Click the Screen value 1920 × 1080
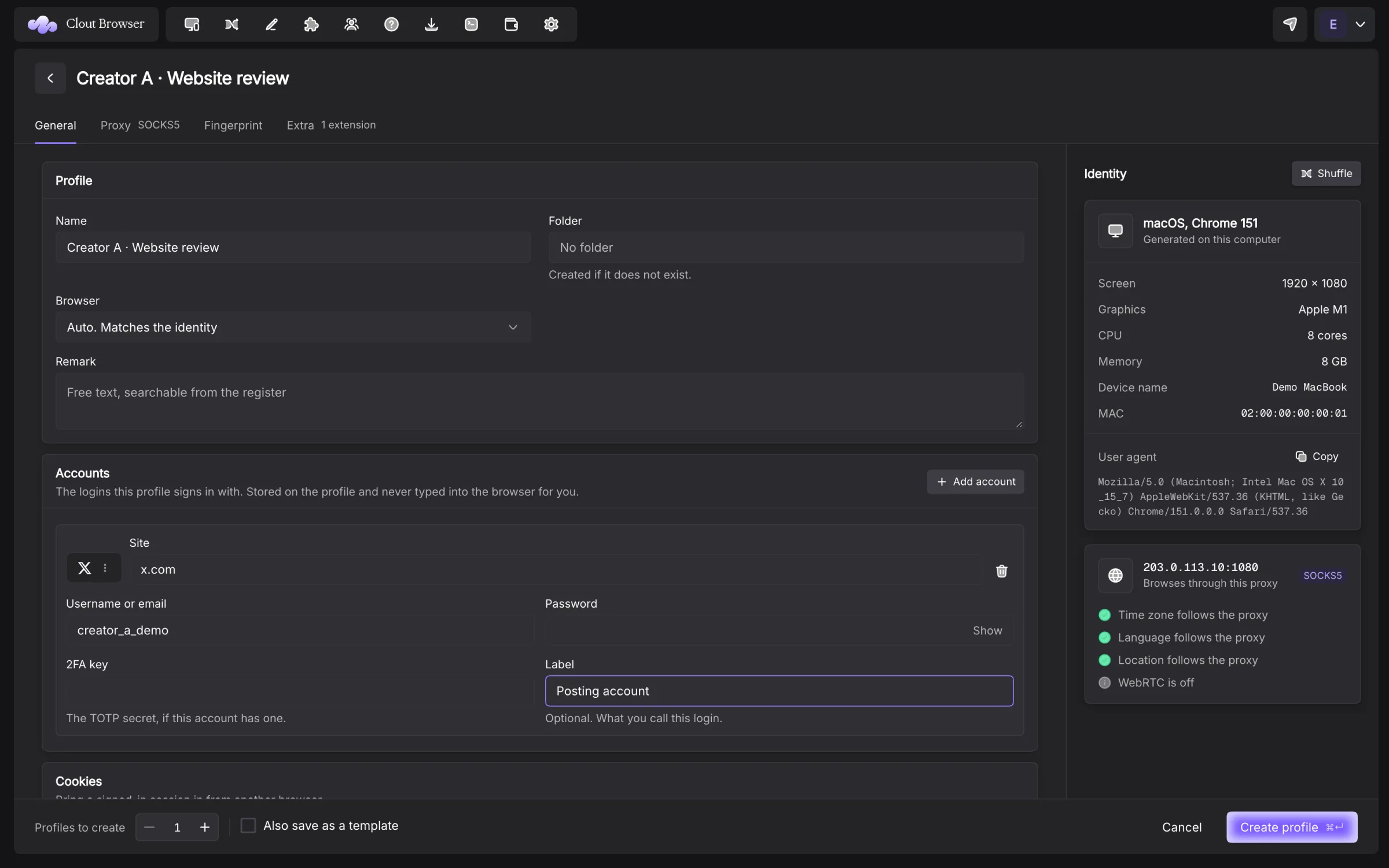This screenshot has height=868, width=1389. coord(1314,283)
